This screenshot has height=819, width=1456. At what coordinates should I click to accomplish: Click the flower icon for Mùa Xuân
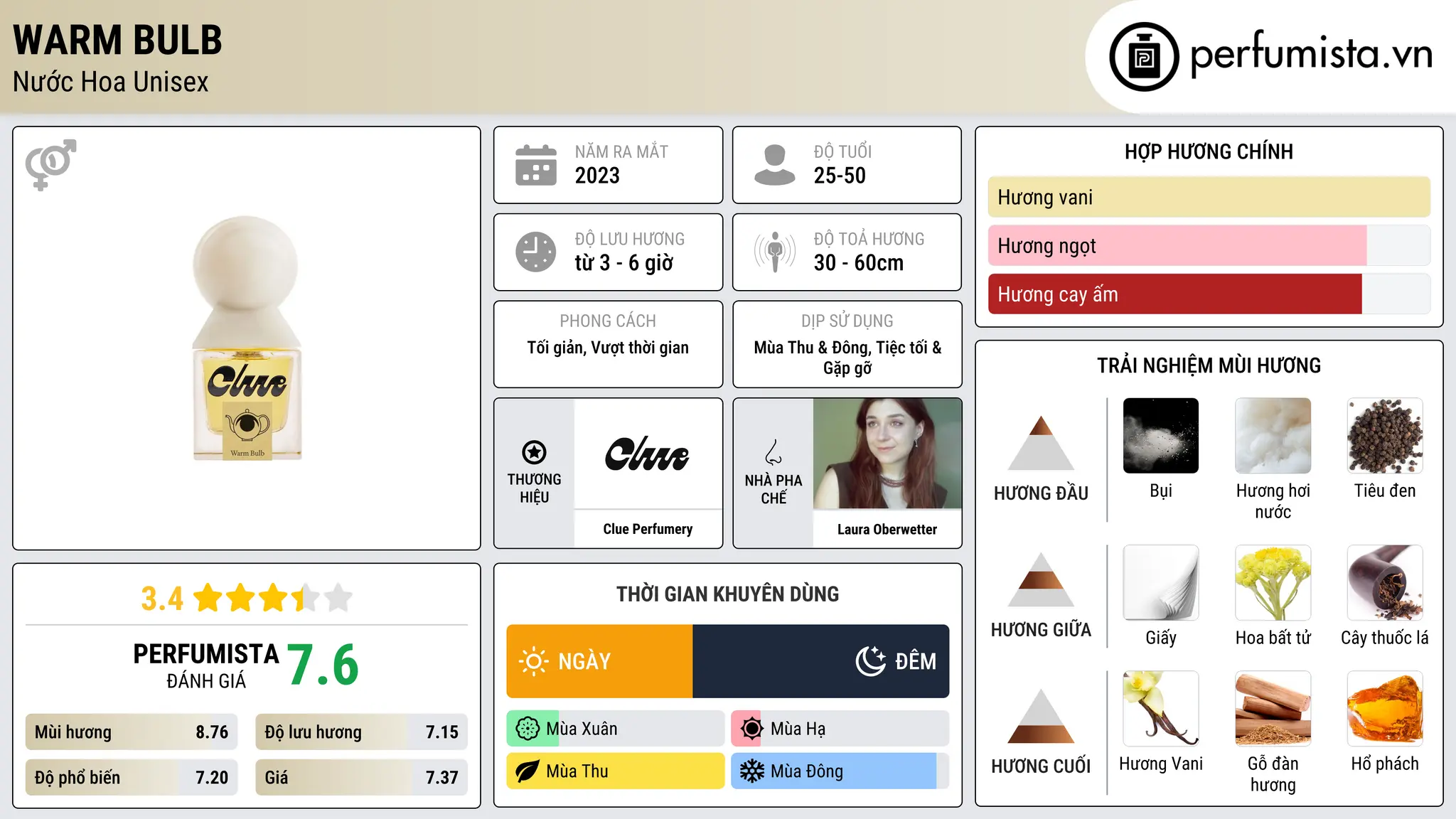click(x=528, y=729)
